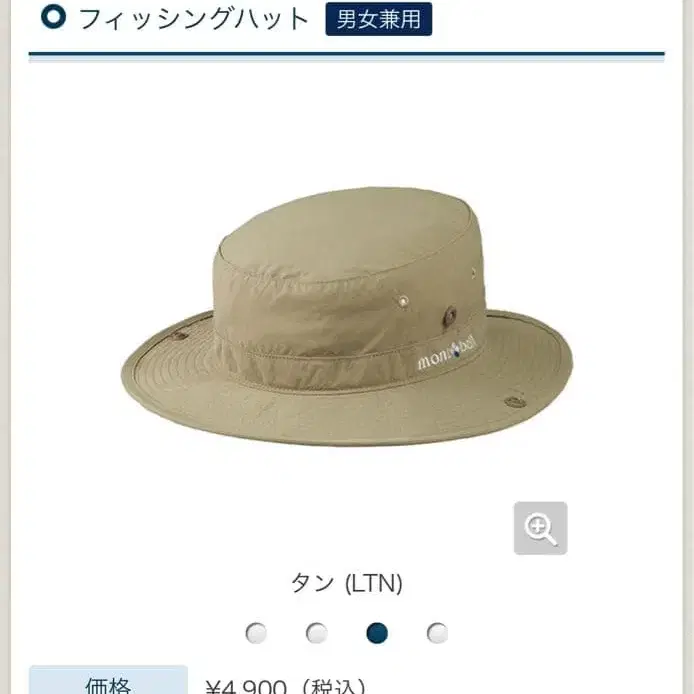Click the blue divider under the title
694x694 pixels.
click(x=347, y=54)
